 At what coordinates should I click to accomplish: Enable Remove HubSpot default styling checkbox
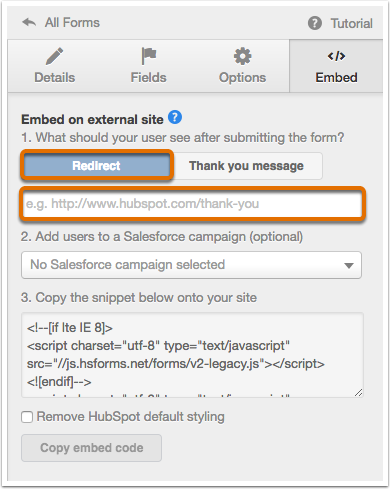tap(27, 417)
